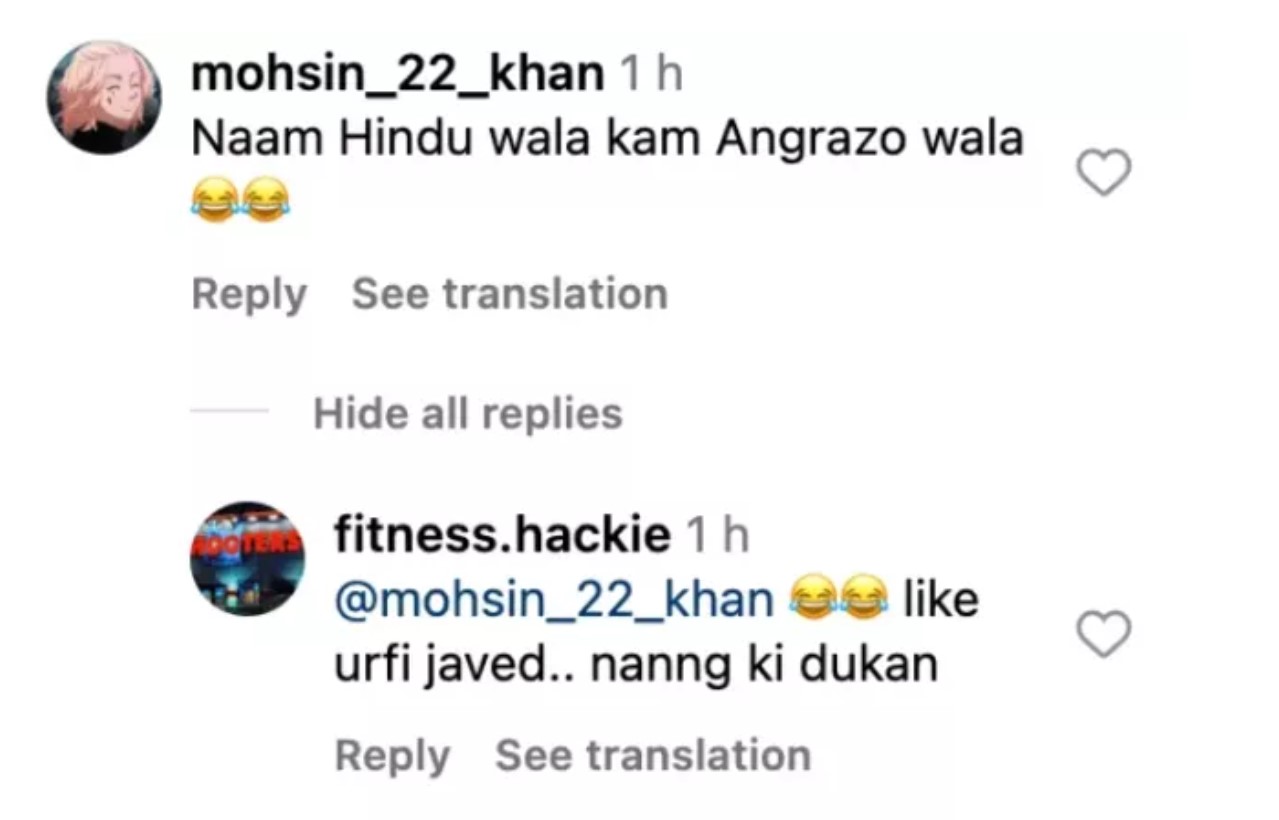
Task: Click the word like in fitness.hackie's reply
Action: (940, 600)
